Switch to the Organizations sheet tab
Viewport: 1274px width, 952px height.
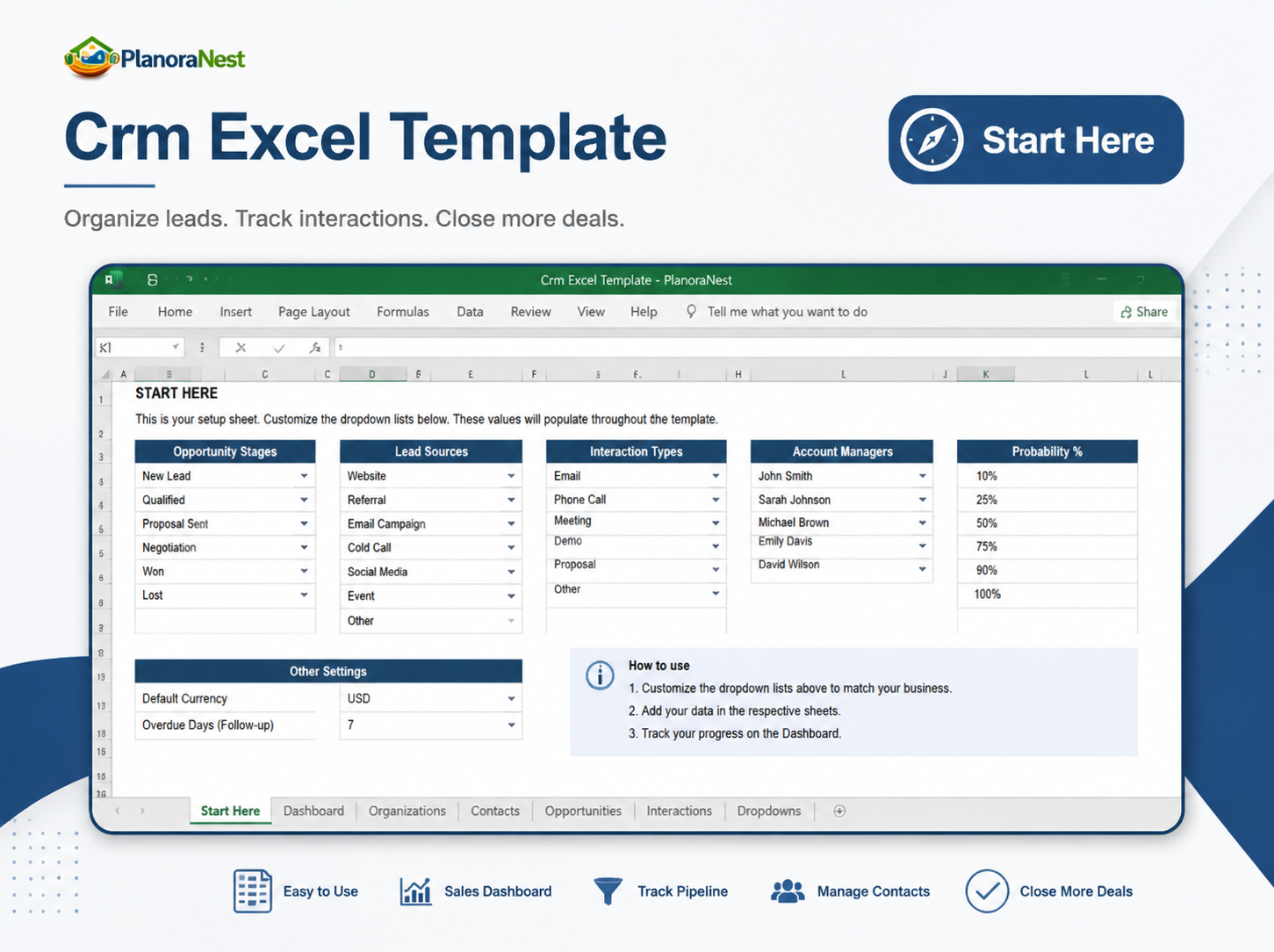(407, 811)
